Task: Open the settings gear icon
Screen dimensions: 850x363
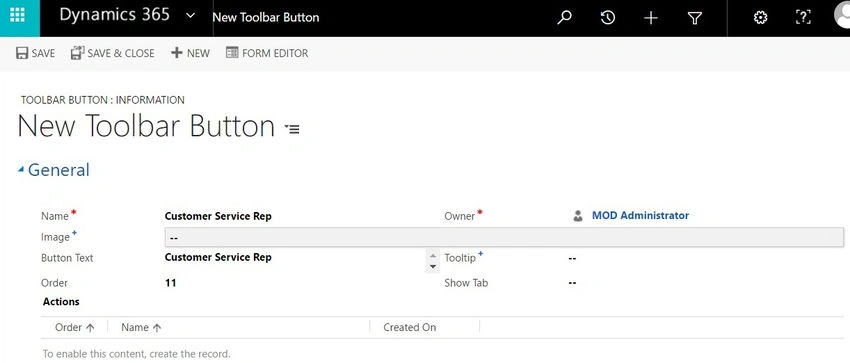Action: coord(761,18)
